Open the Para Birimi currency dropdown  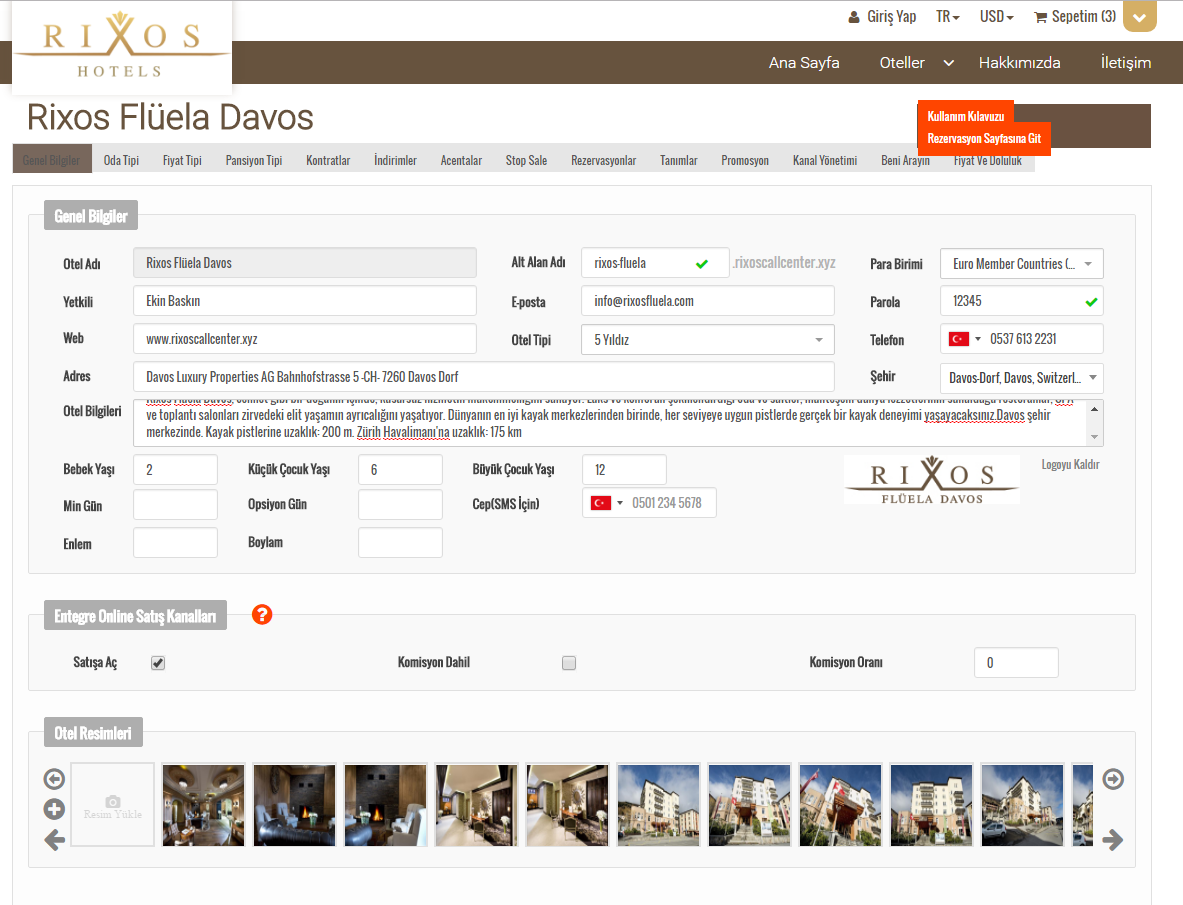click(x=1022, y=264)
